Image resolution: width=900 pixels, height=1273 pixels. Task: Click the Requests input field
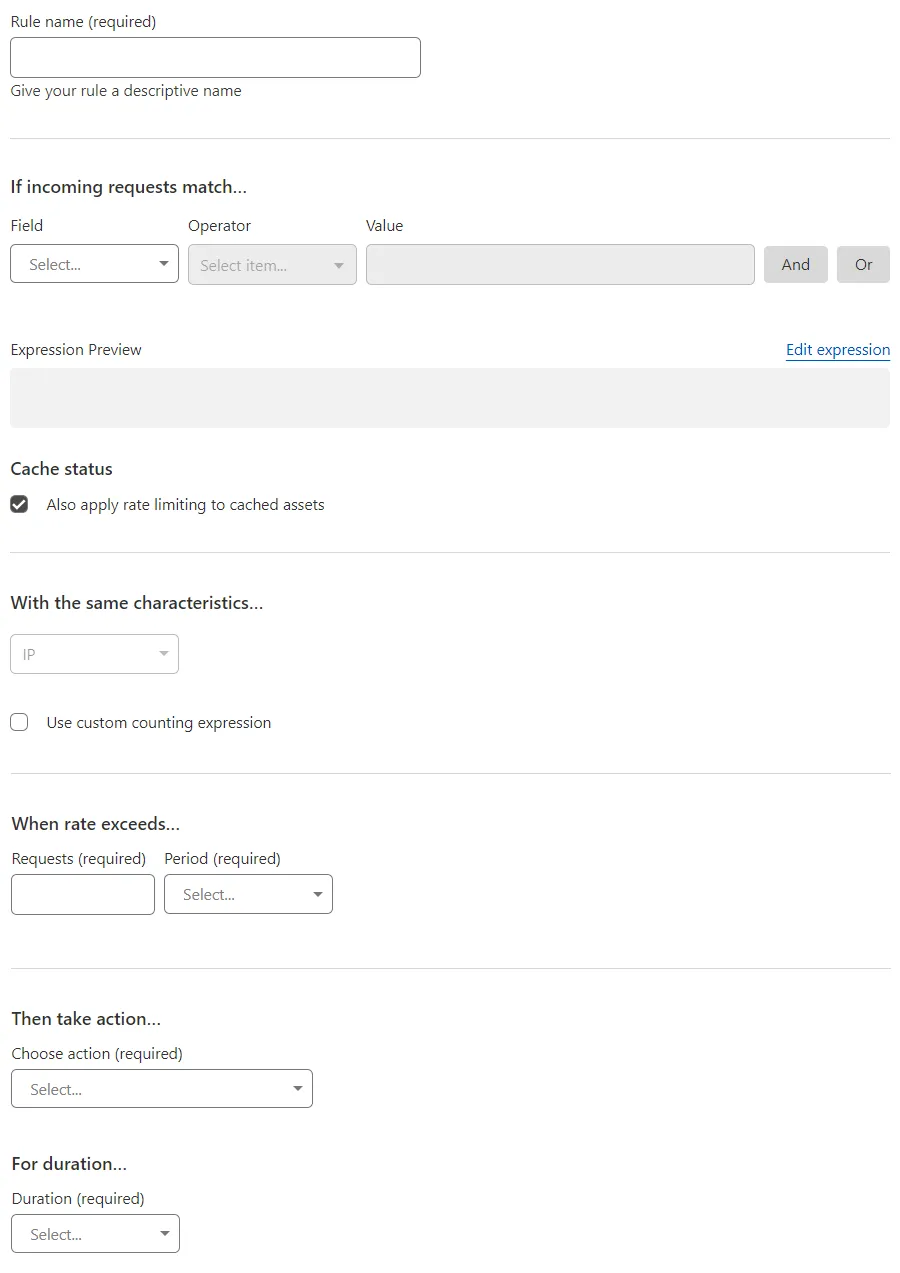tap(82, 894)
